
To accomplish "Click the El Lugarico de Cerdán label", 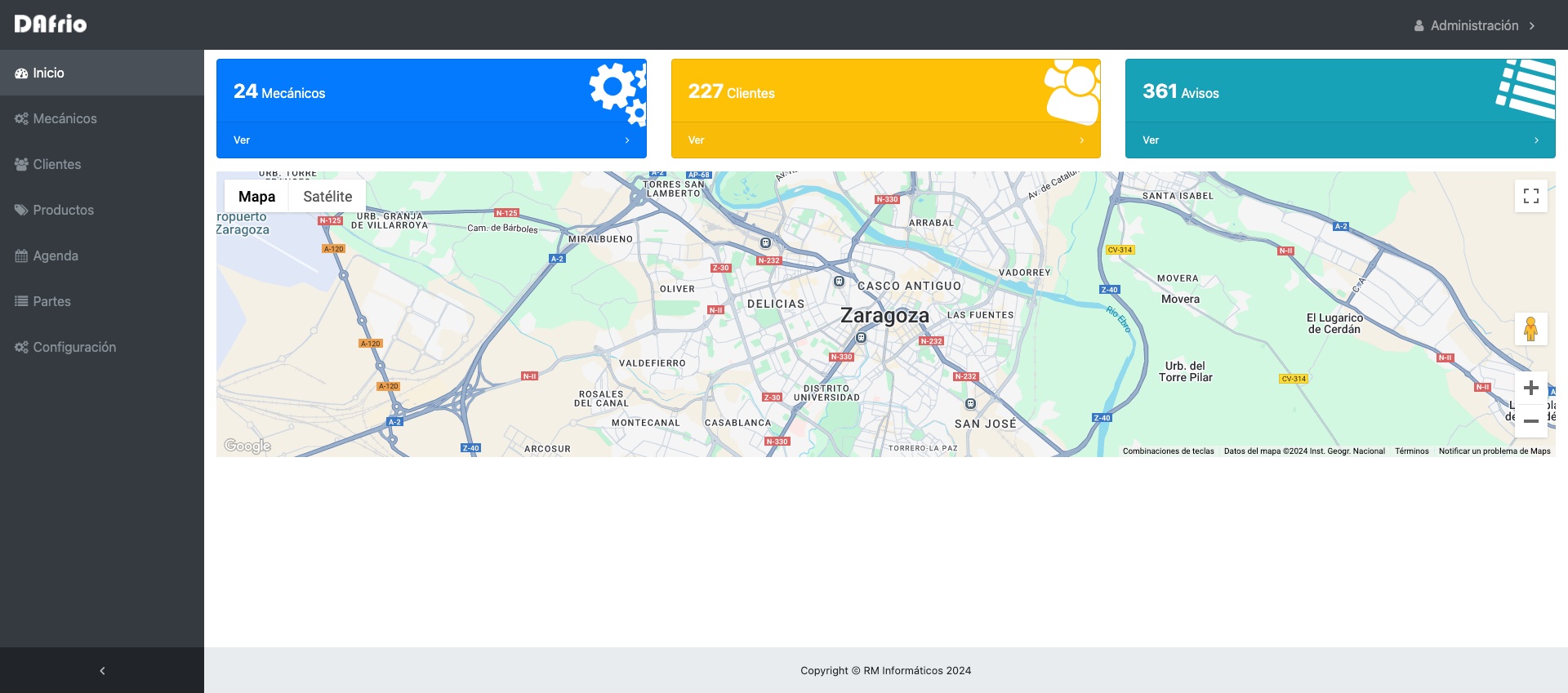I will (1334, 323).
